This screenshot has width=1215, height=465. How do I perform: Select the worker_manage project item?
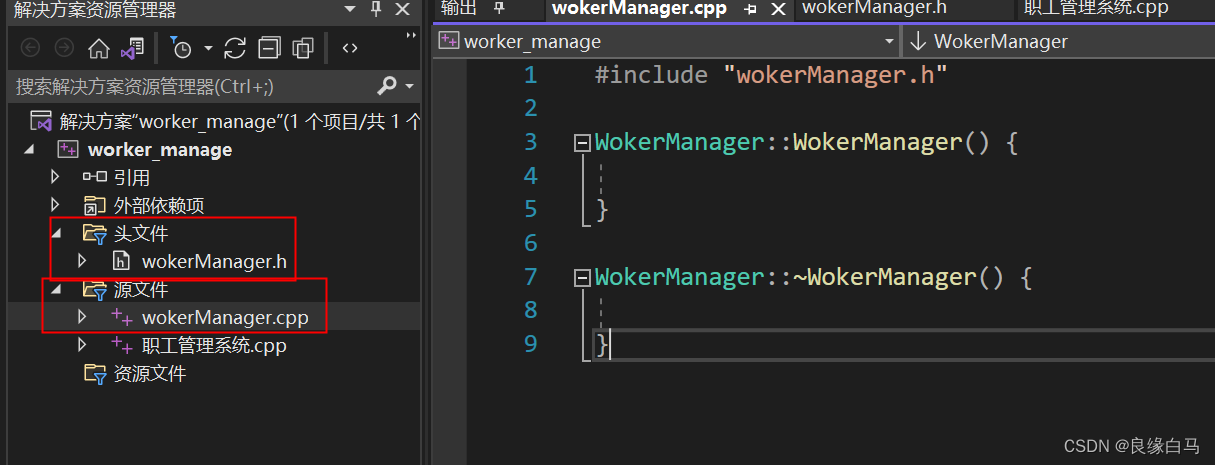160,150
